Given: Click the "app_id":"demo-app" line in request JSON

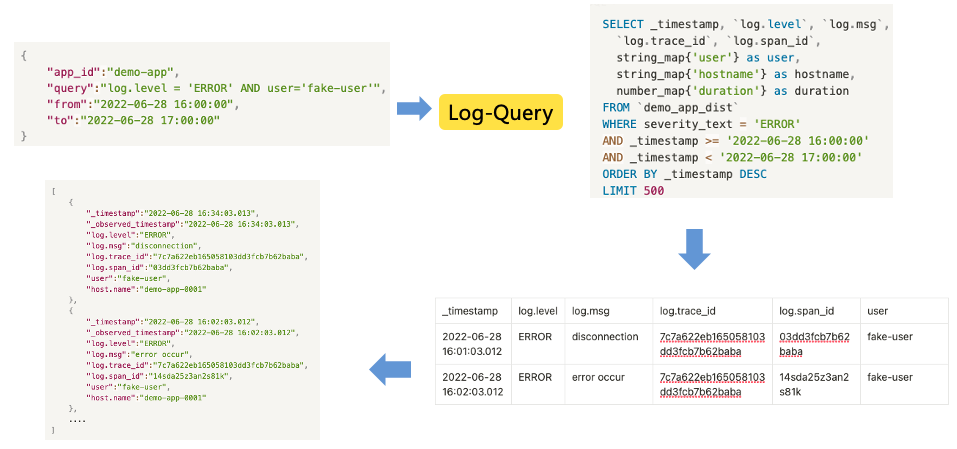Looking at the screenshot, I should 111,72.
